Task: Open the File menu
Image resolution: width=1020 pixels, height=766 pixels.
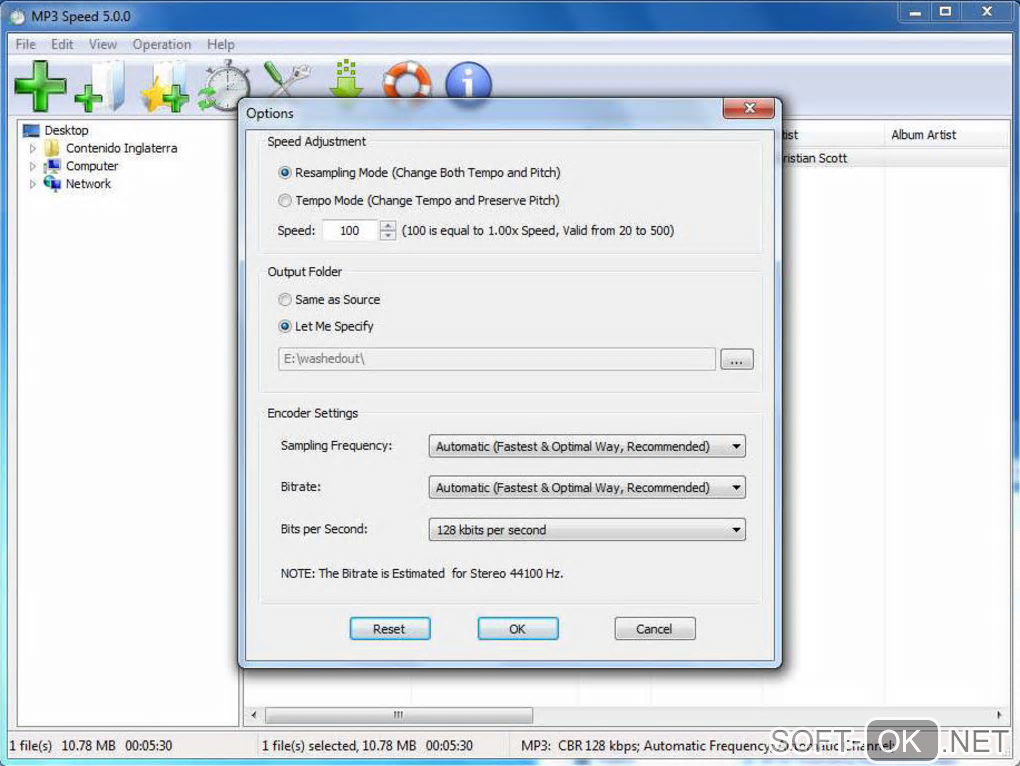Action: click(26, 44)
